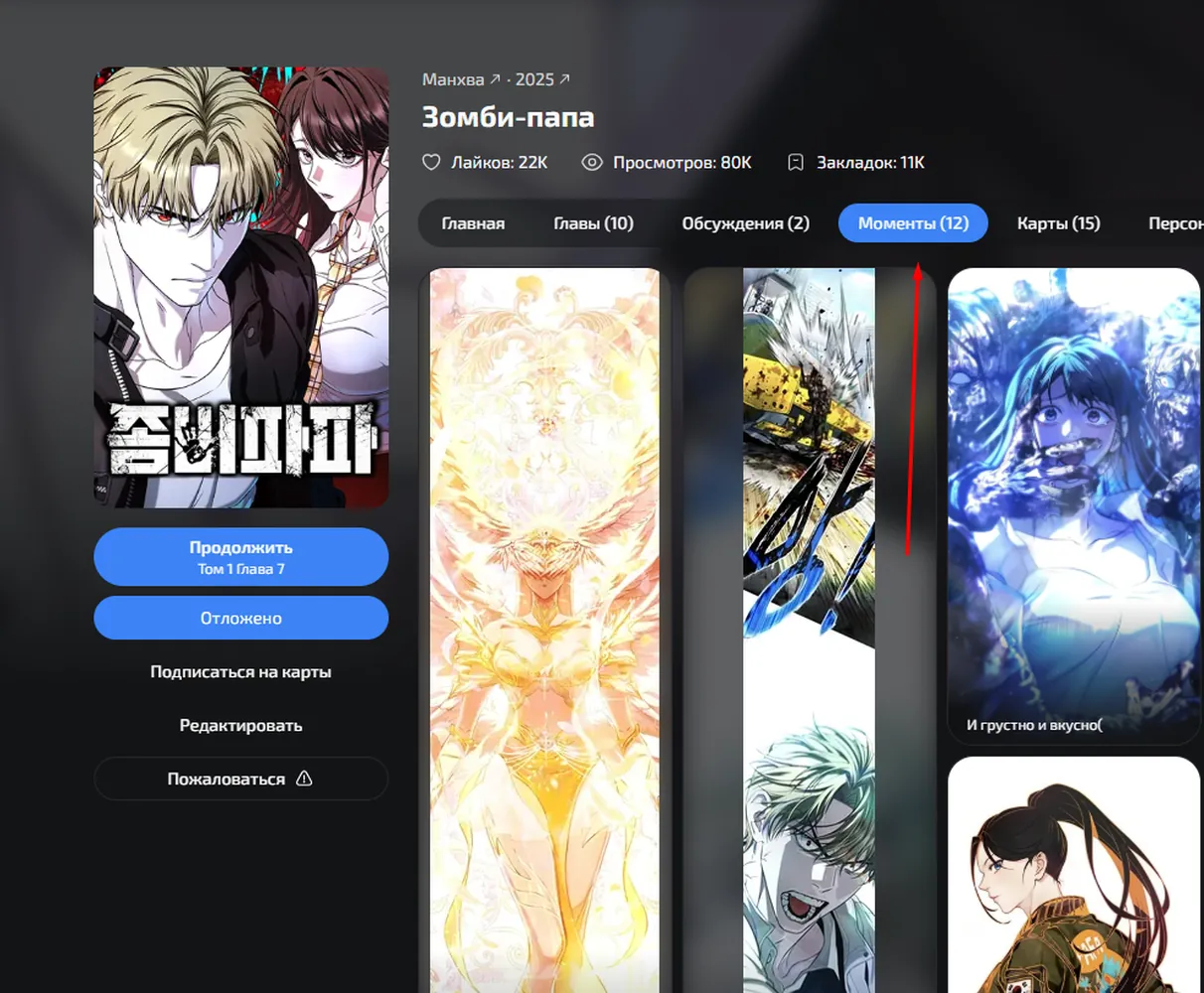Click the heart likes icon
The image size is (1204, 993).
[431, 162]
